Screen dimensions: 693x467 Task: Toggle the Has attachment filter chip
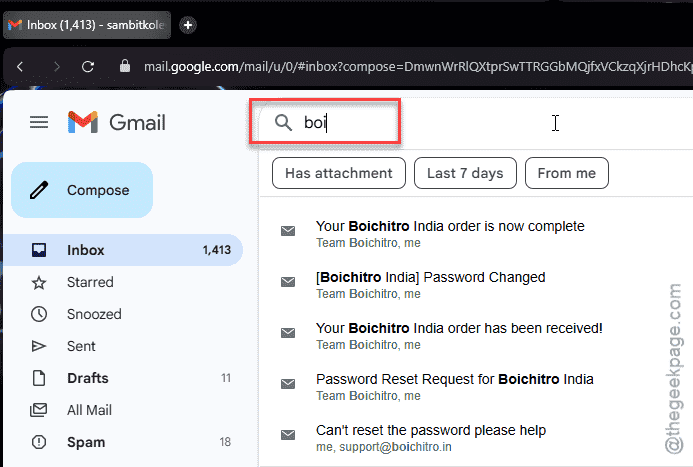tap(339, 173)
